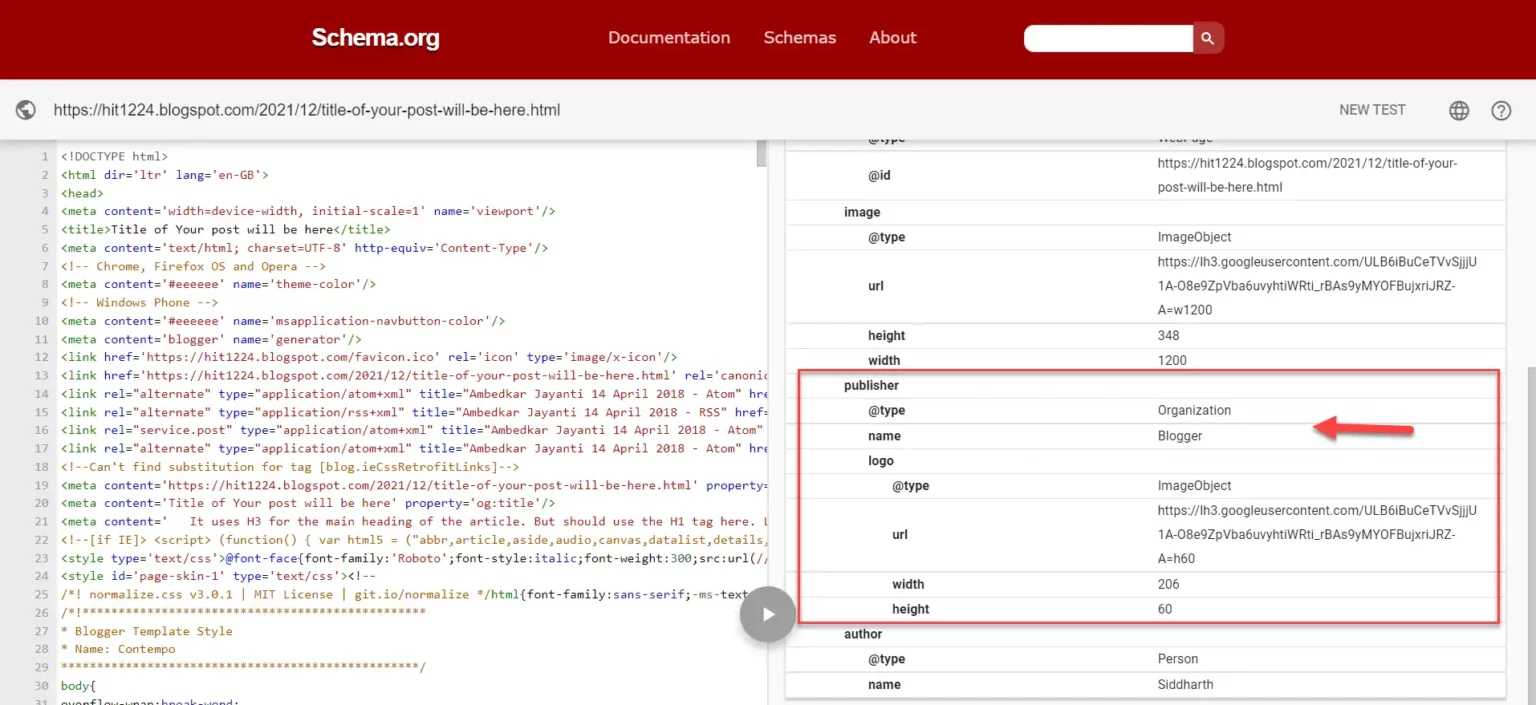Run the test with the play button

click(x=768, y=614)
